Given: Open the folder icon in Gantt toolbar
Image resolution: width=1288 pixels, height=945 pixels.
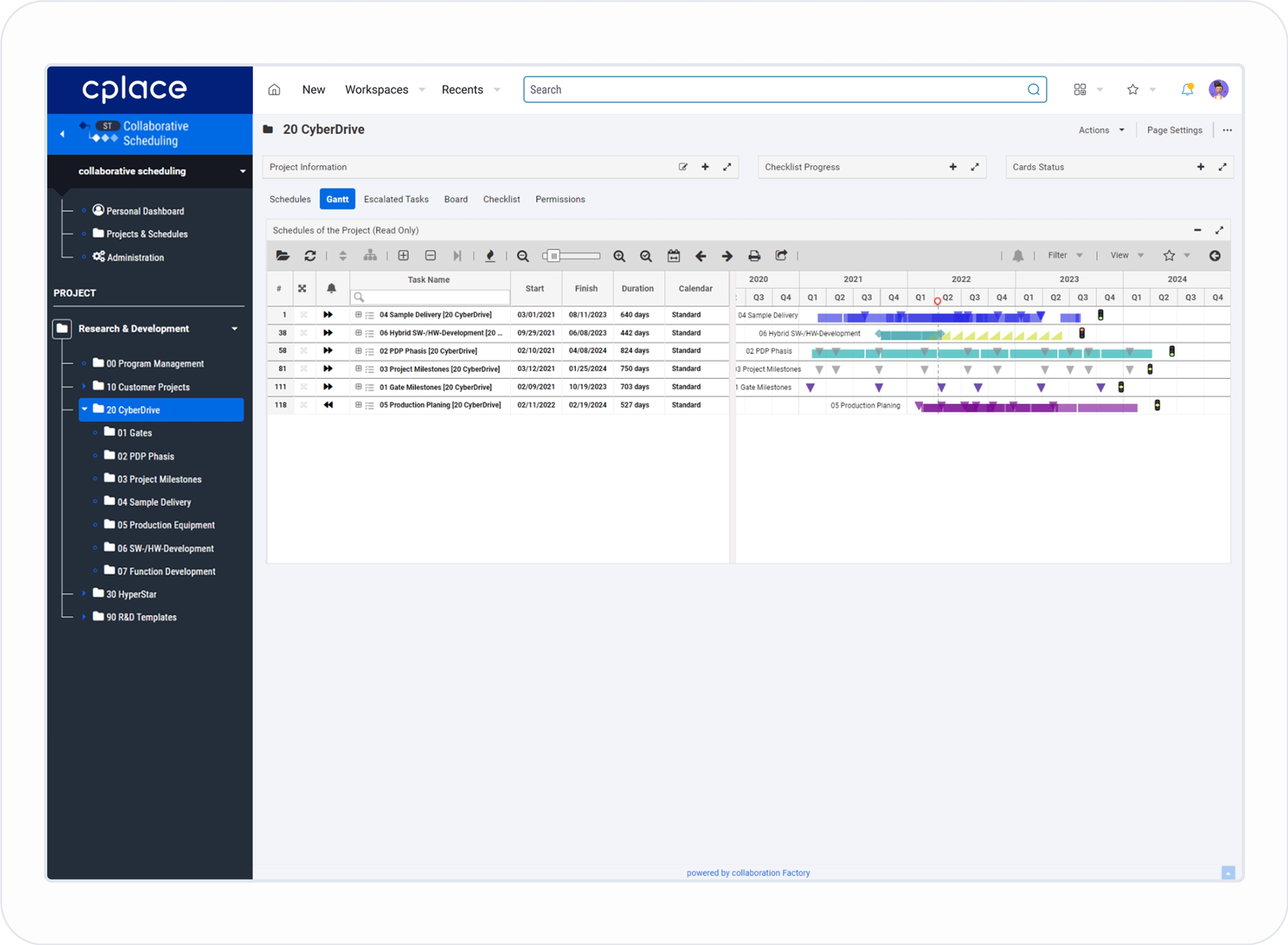Looking at the screenshot, I should (x=282, y=256).
